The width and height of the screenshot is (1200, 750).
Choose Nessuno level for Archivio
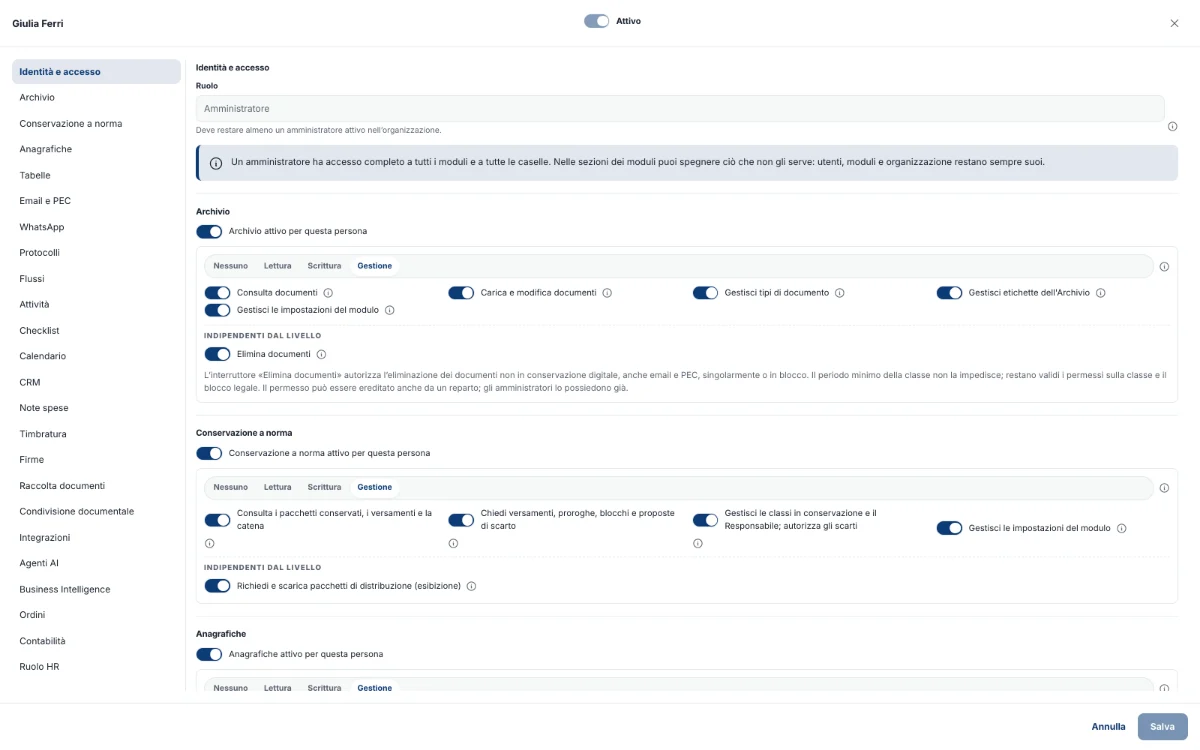(x=231, y=266)
